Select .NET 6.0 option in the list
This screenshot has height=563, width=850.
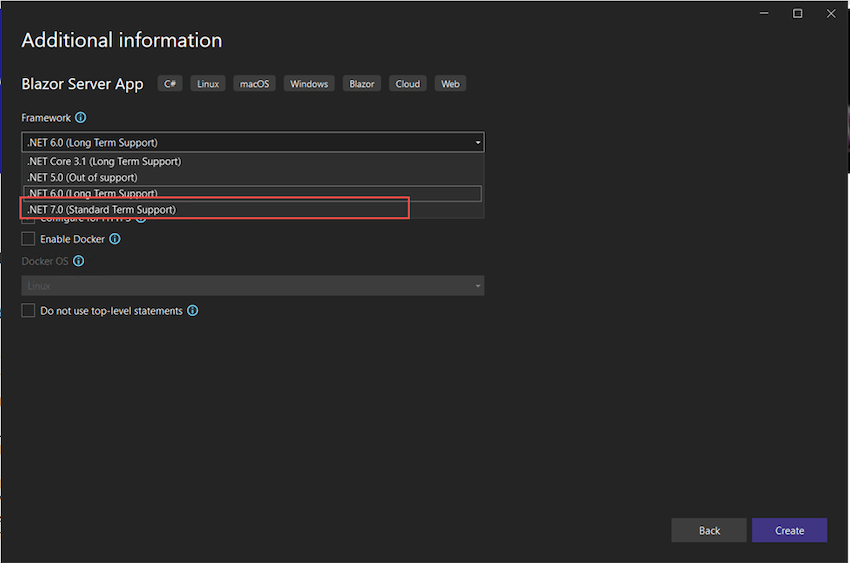click(x=93, y=193)
